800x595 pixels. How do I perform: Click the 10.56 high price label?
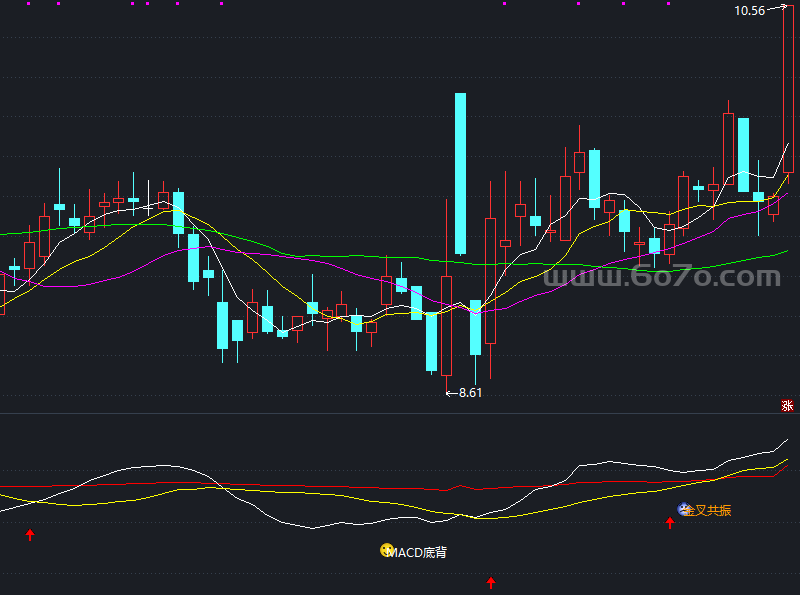748,11
